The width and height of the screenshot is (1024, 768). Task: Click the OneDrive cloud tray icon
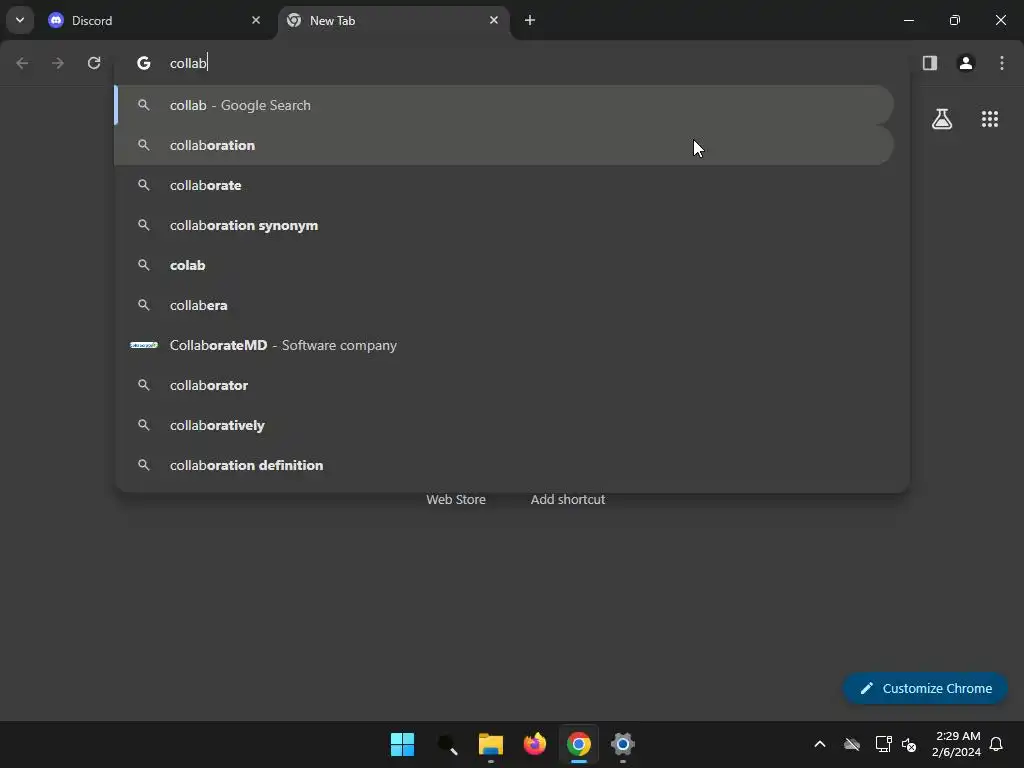[x=852, y=744]
